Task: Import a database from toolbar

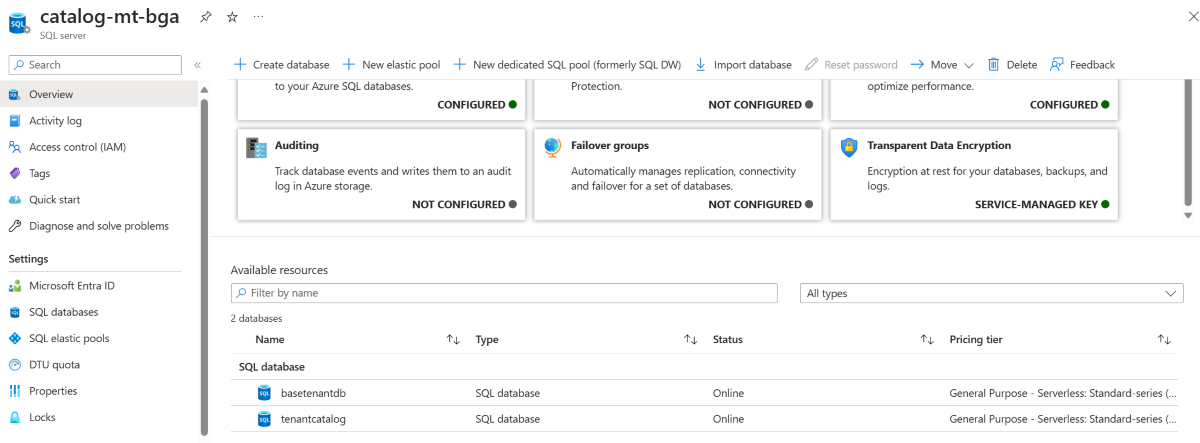Action: tap(743, 65)
